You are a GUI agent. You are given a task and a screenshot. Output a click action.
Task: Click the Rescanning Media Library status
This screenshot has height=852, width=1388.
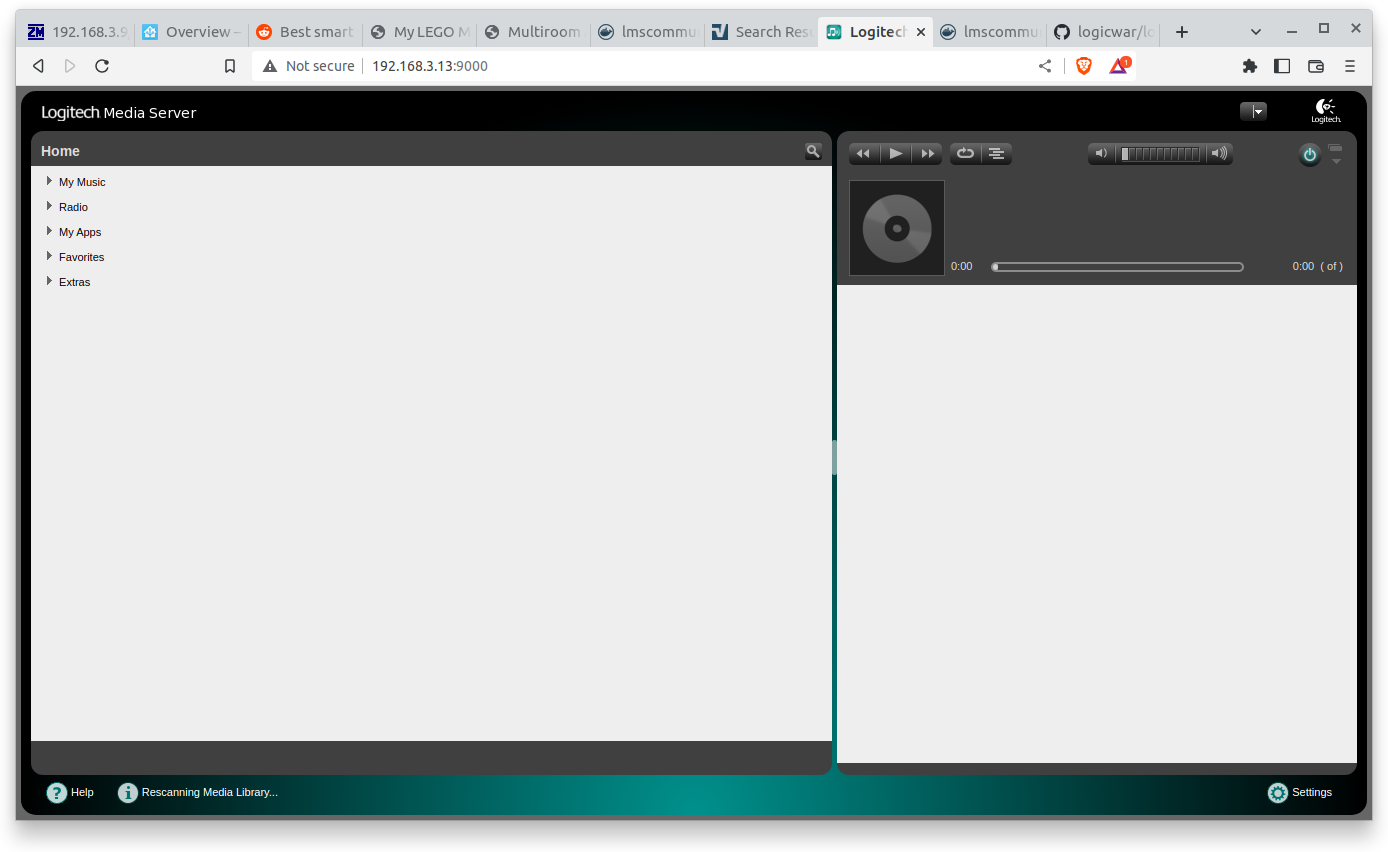[x=198, y=792]
